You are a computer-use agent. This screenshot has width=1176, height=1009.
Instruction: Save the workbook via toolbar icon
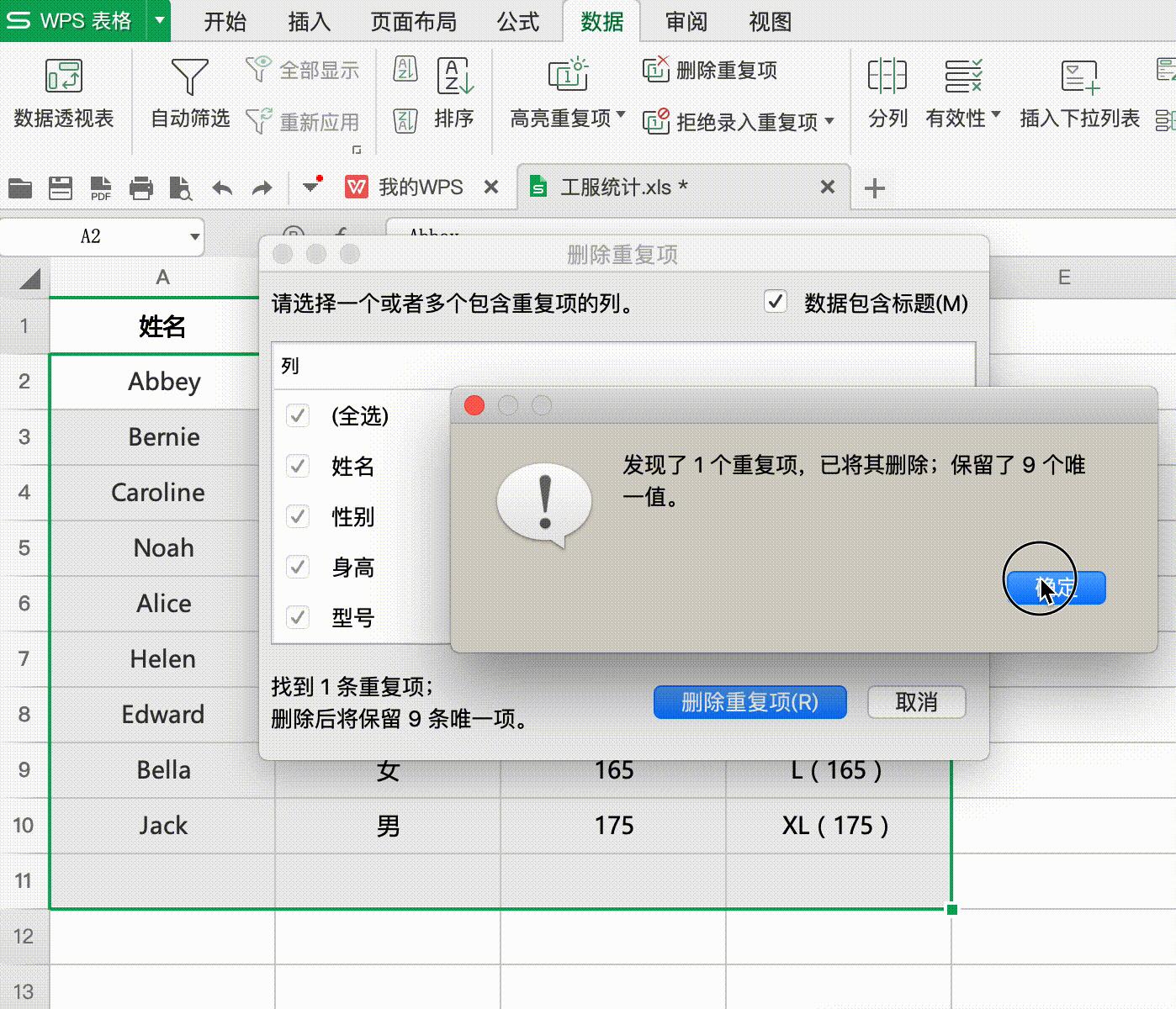[60, 188]
